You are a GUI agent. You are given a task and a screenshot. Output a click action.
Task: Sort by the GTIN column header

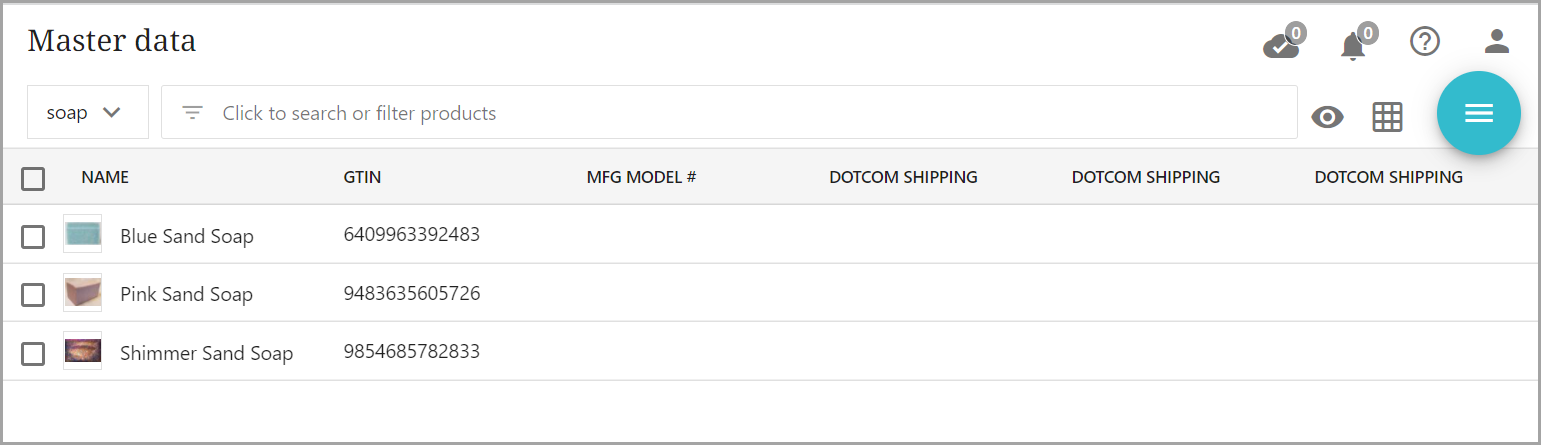[x=362, y=178]
